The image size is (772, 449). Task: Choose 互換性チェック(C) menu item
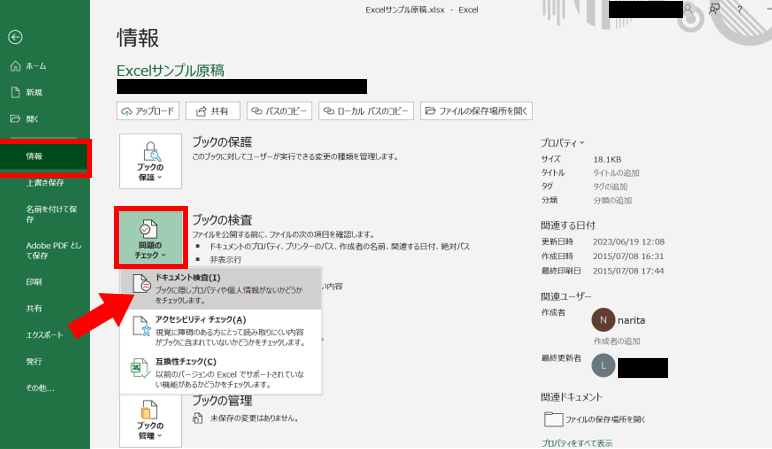point(221,373)
